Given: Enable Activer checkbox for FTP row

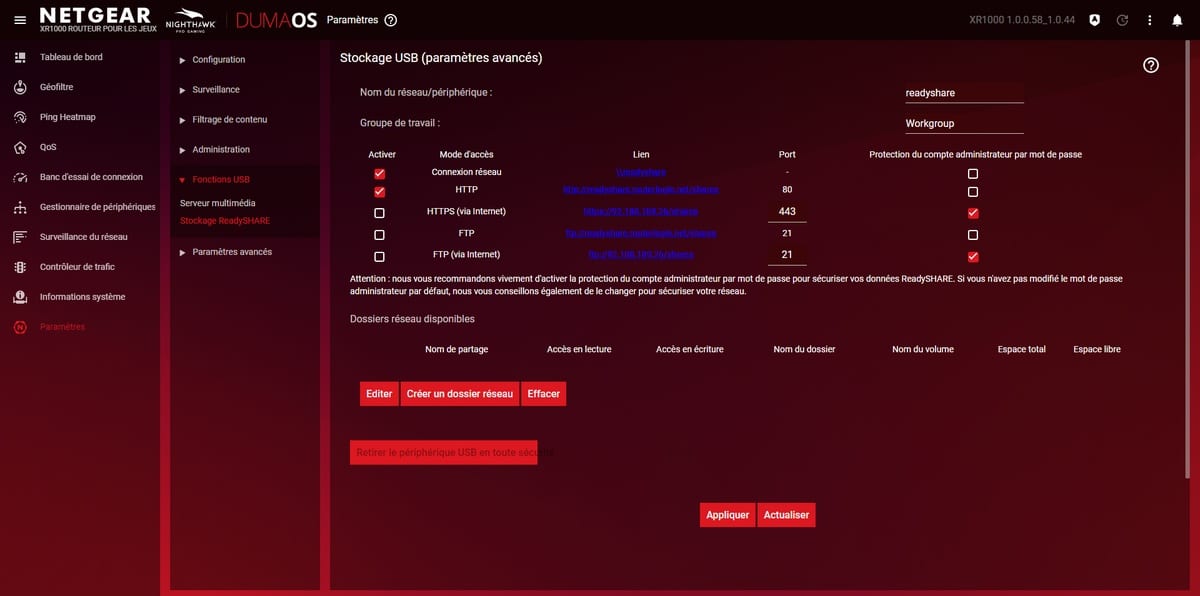Looking at the screenshot, I should tap(379, 235).
